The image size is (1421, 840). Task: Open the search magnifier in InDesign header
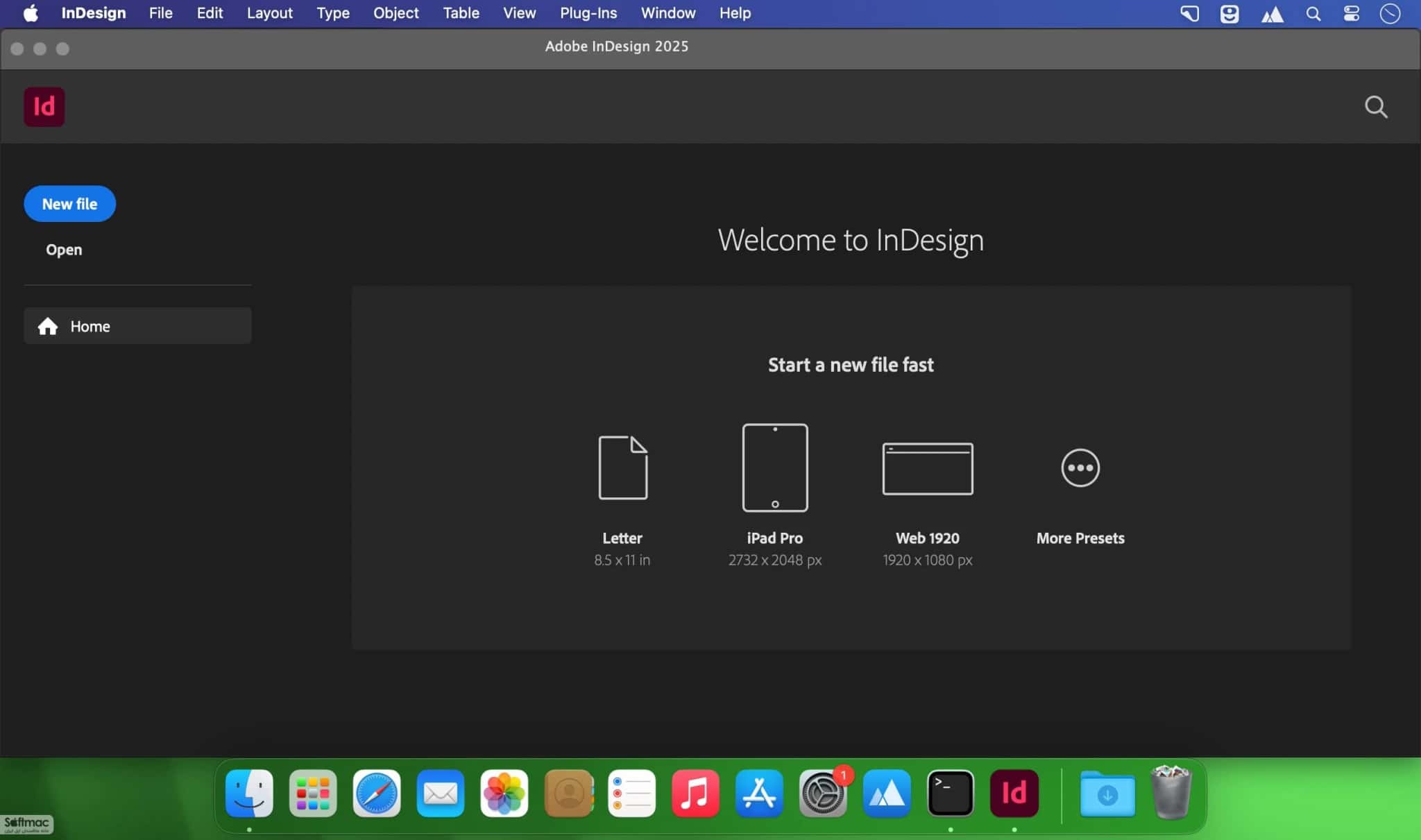(x=1376, y=107)
